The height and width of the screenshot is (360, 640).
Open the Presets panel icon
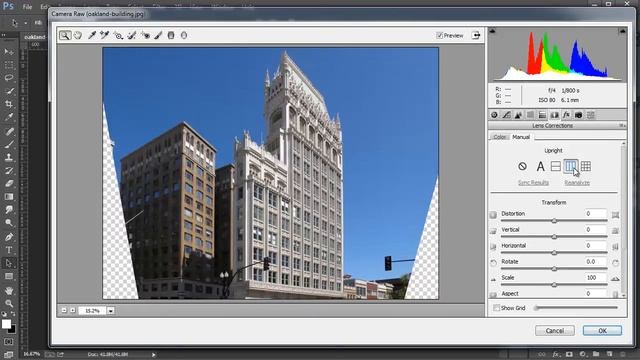tap(590, 115)
